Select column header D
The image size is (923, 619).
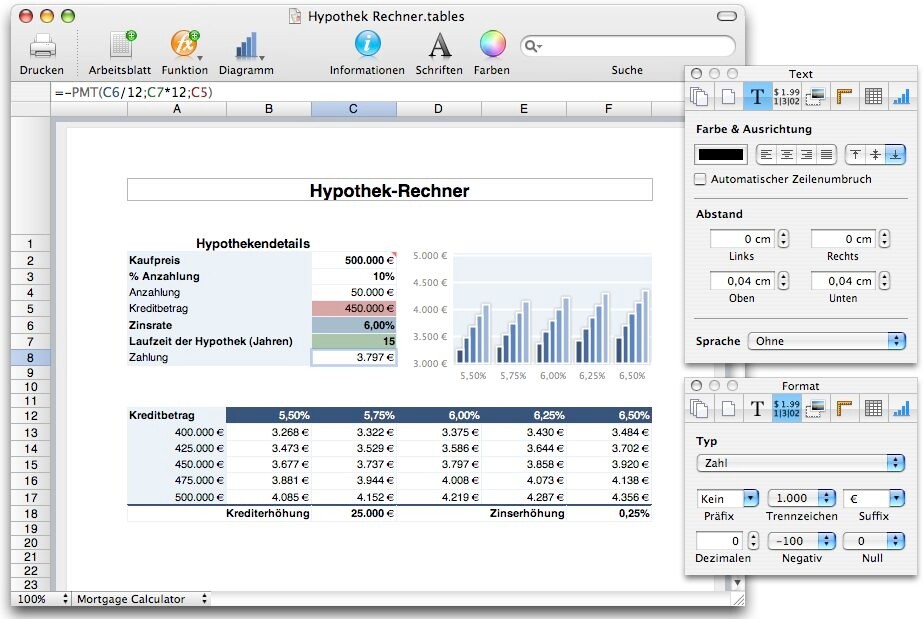click(x=438, y=109)
